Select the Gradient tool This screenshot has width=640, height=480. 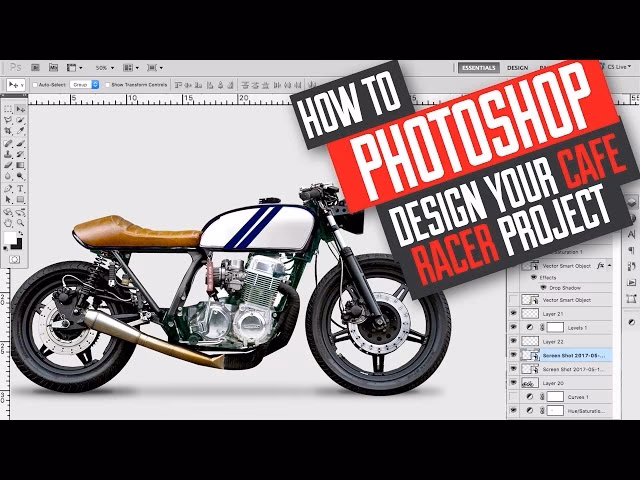20,165
